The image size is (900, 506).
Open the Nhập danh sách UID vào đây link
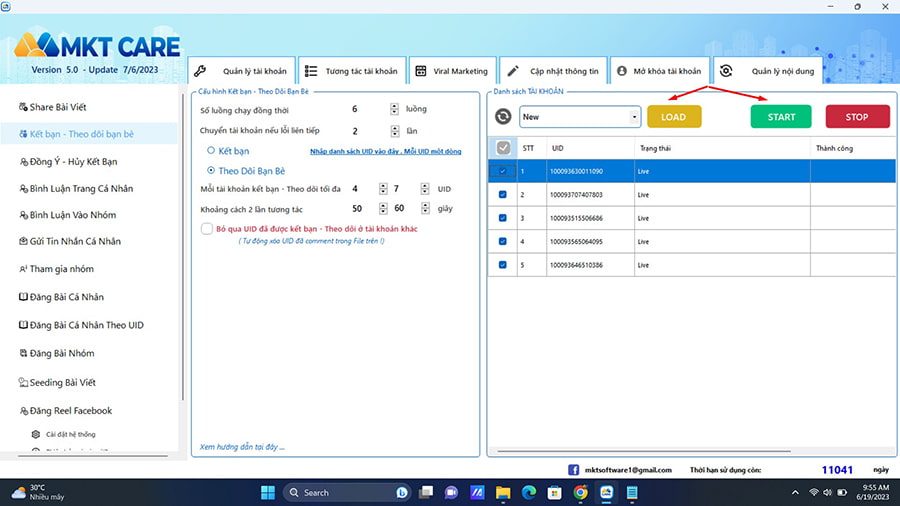click(386, 151)
